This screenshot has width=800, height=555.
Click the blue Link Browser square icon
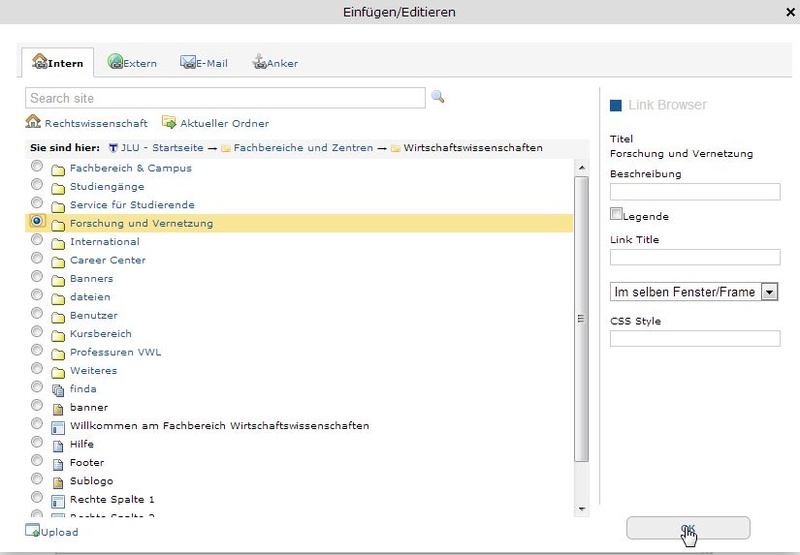coord(616,105)
